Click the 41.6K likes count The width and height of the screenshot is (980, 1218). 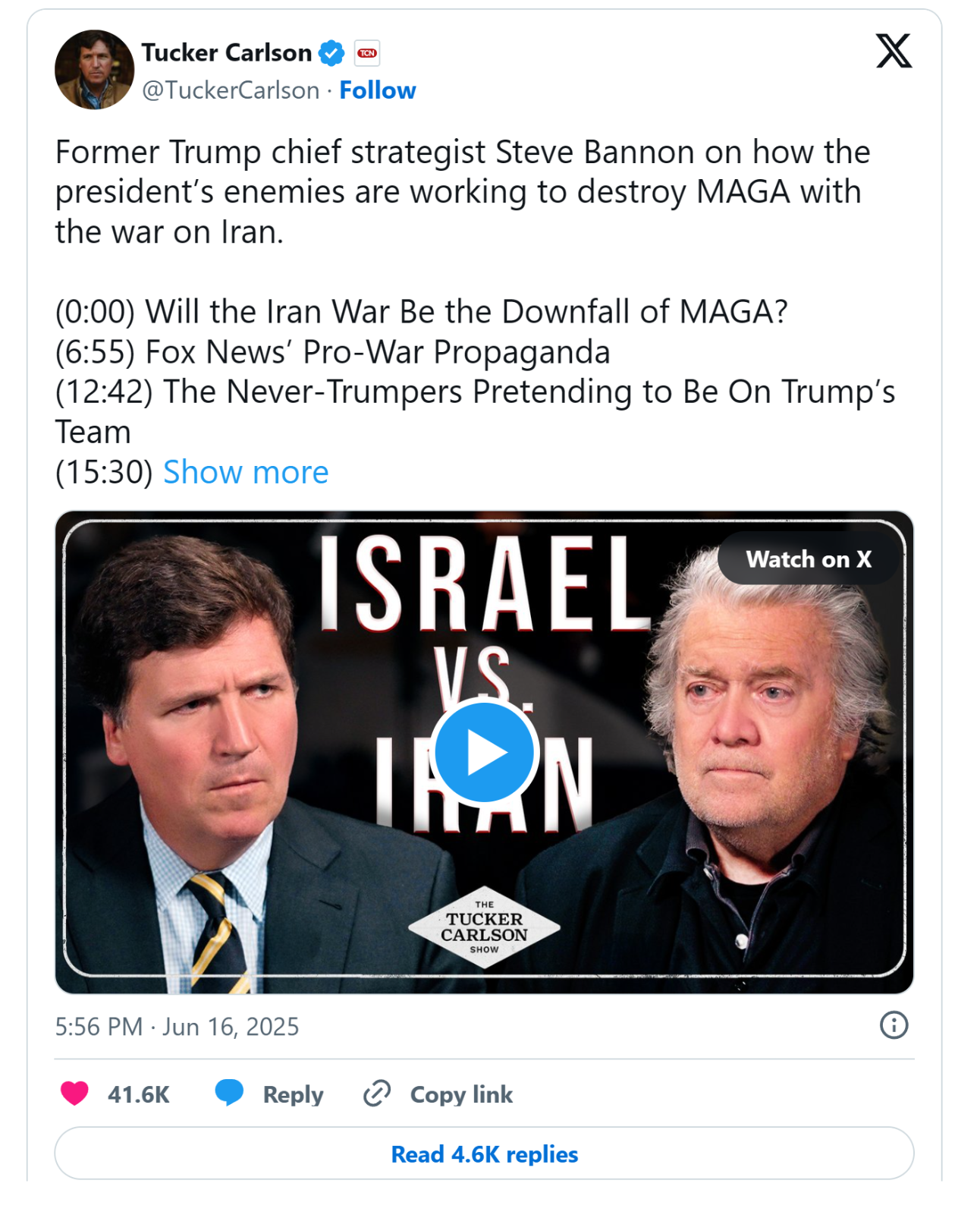point(138,1094)
